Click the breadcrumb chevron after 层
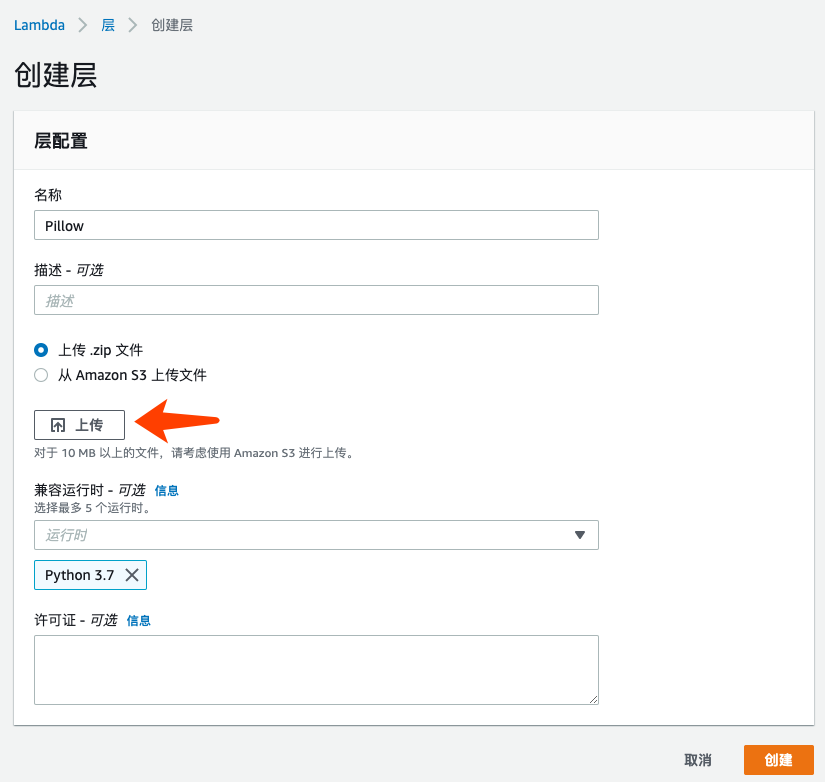This screenshot has width=825, height=782. click(x=133, y=25)
